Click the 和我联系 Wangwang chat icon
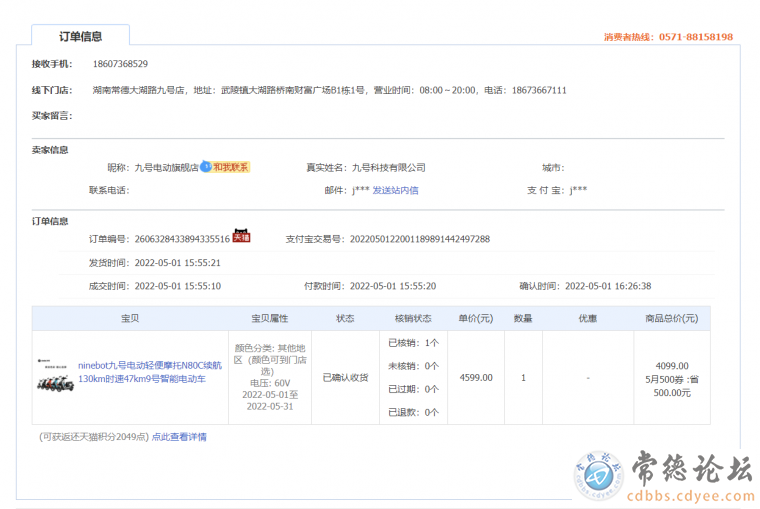 tap(225, 167)
